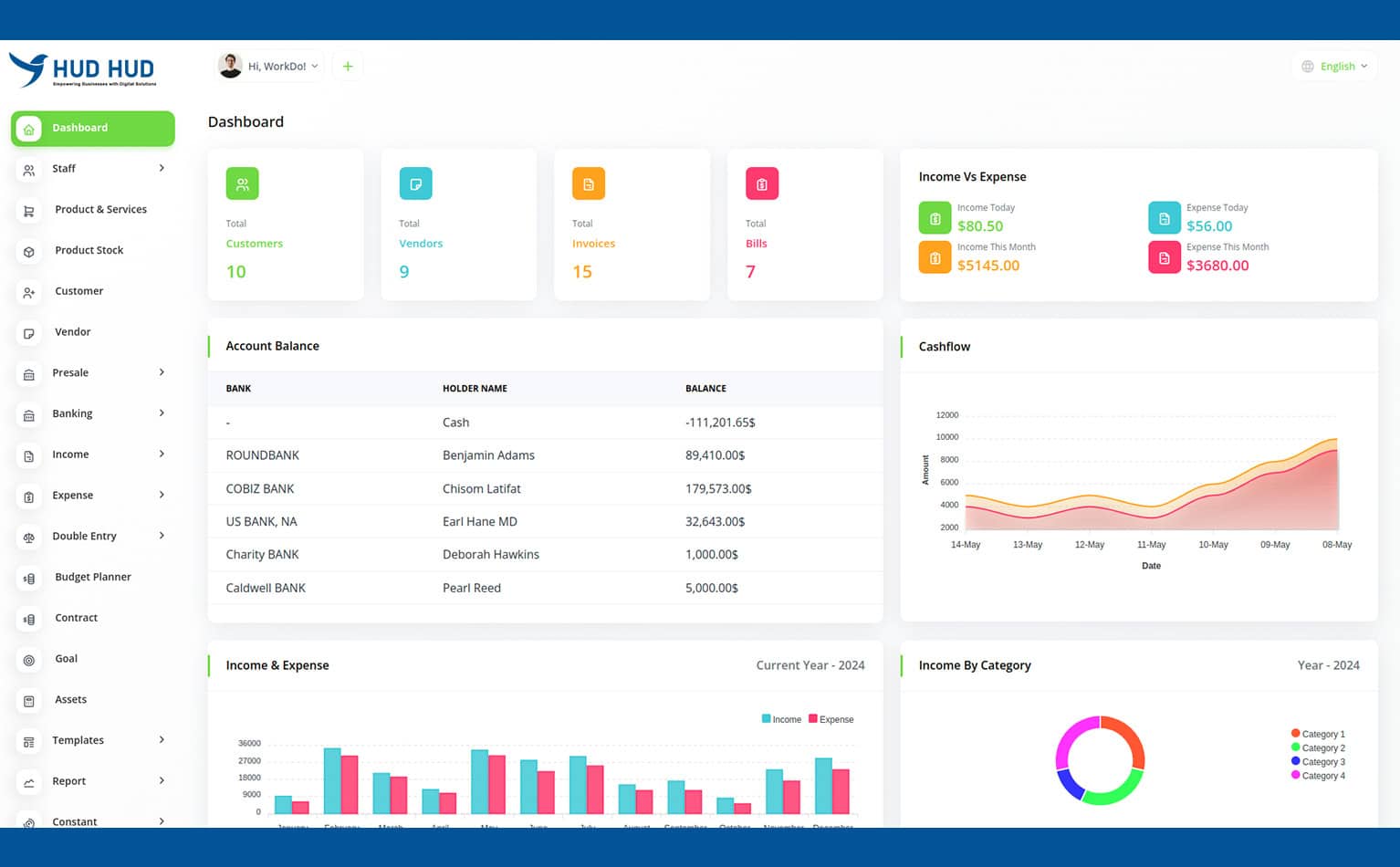Click the HUD HUD logo
Viewport: 1400px width, 867px height.
click(x=84, y=70)
